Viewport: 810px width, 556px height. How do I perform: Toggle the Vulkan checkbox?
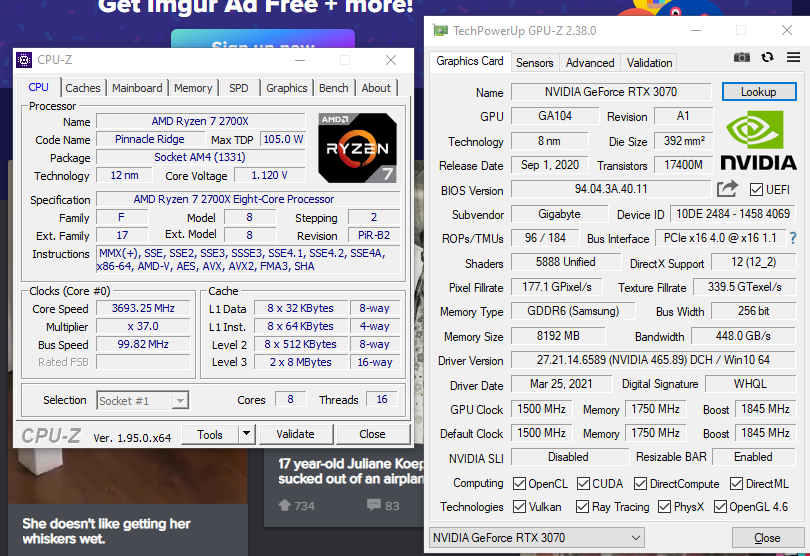(x=519, y=506)
